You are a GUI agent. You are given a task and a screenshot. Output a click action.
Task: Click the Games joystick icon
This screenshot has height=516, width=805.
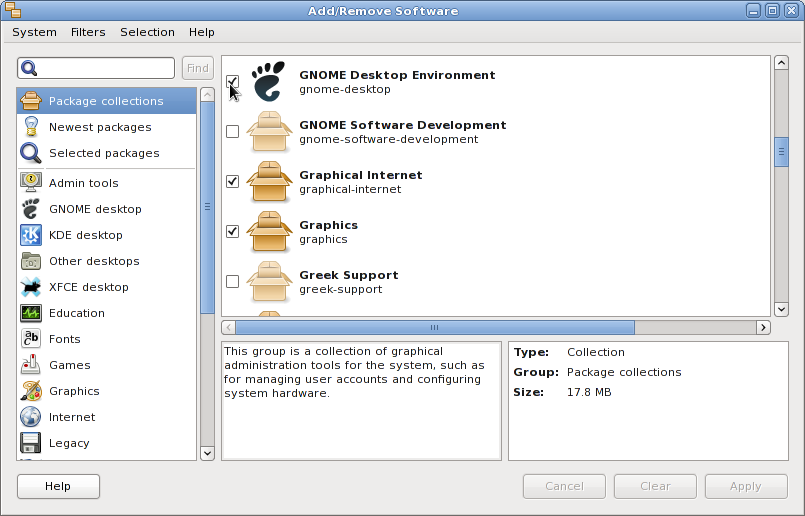[31, 365]
